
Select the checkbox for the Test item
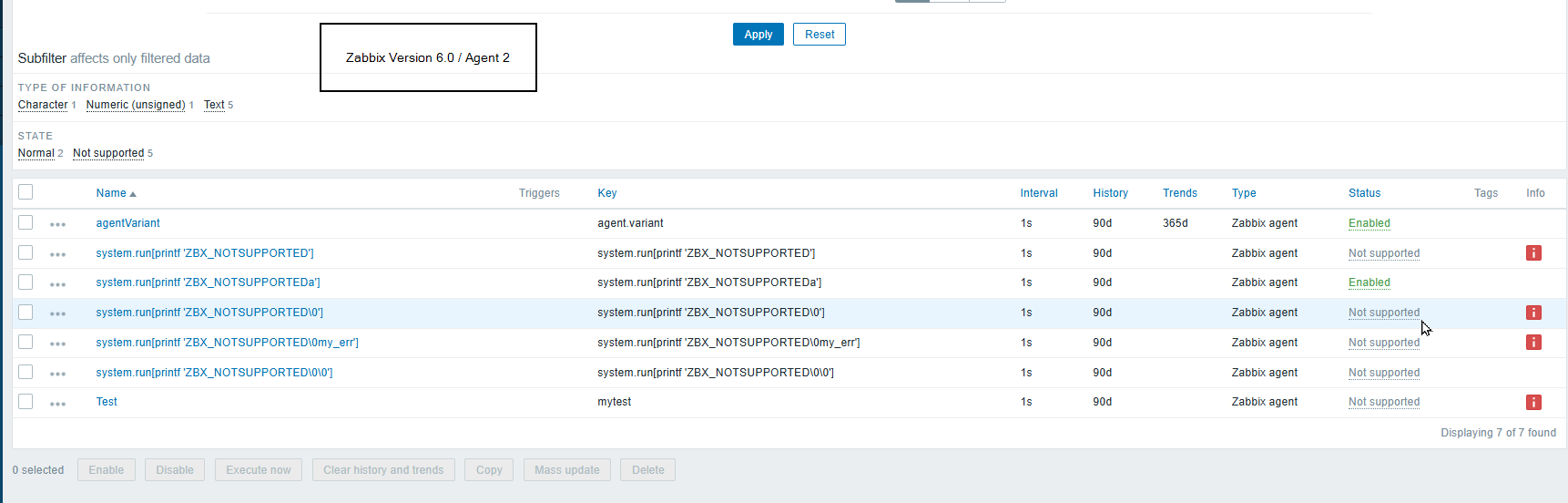click(x=25, y=402)
